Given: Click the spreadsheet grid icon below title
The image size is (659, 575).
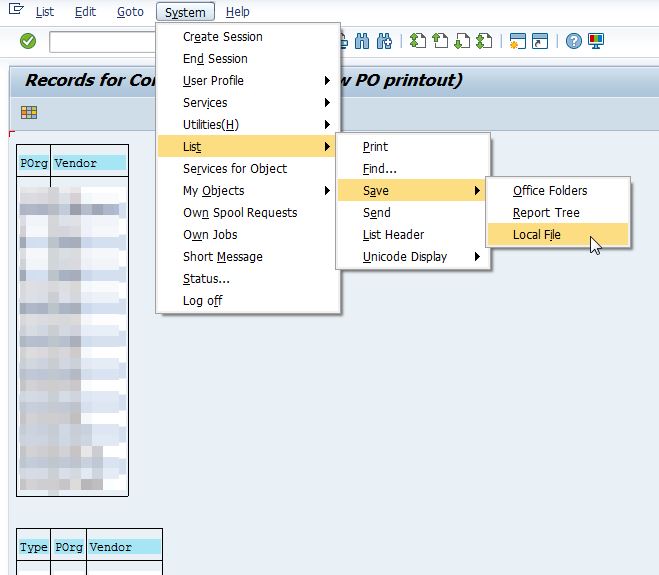Looking at the screenshot, I should tap(29, 112).
